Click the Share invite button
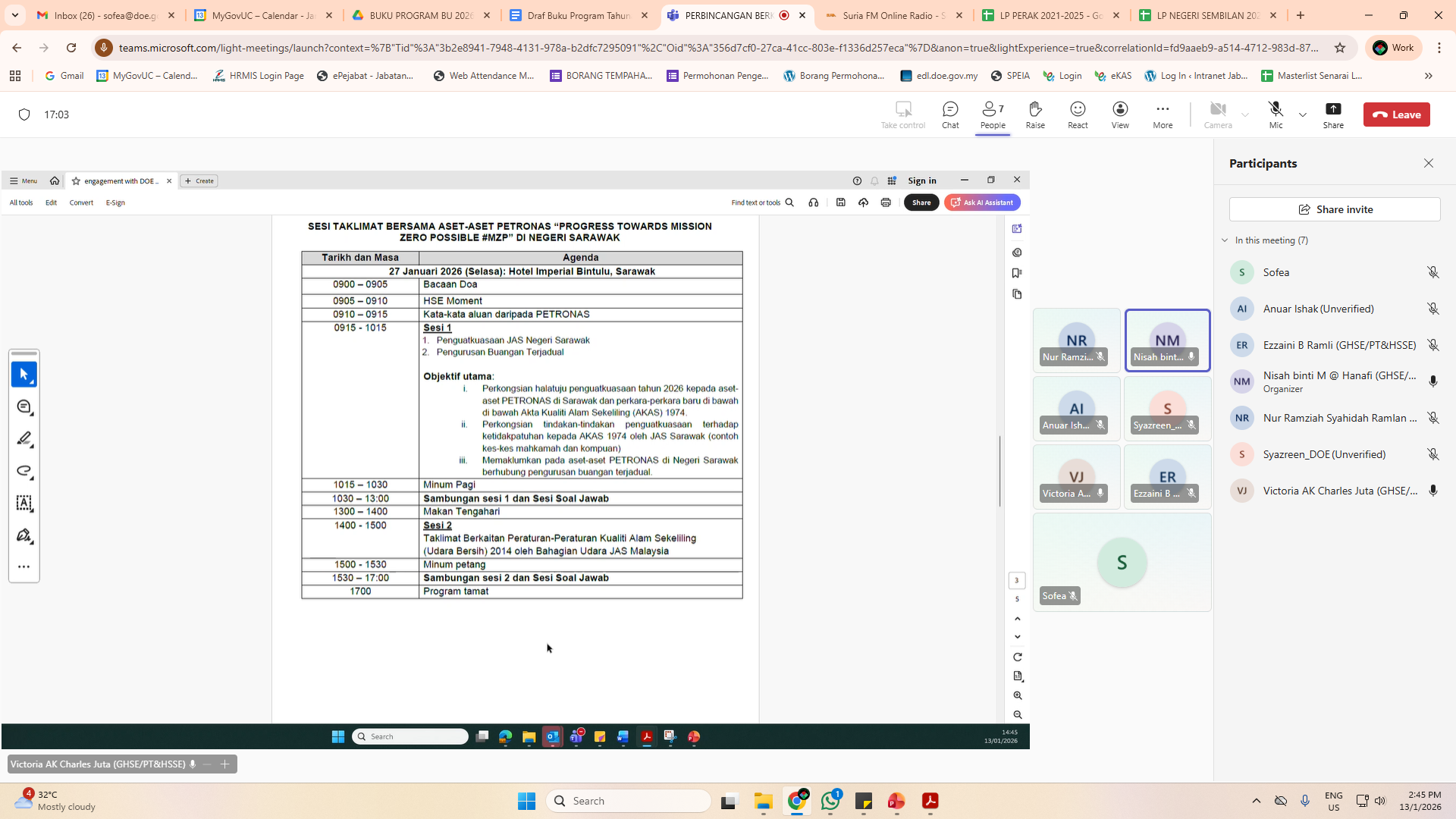This screenshot has height=819, width=1456. 1335,209
